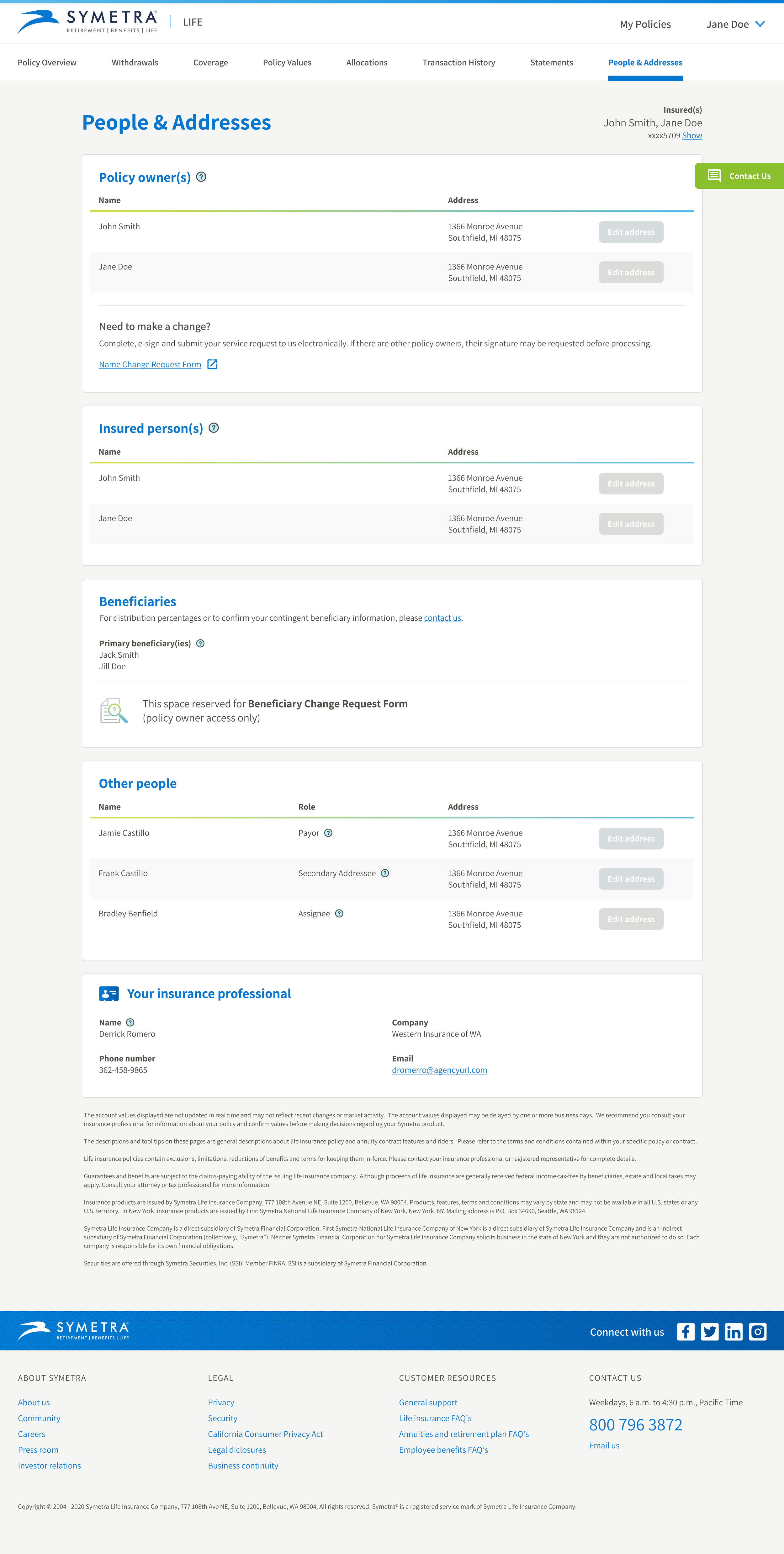
Task: Open the Assignee role help tooltip
Action: (339, 913)
